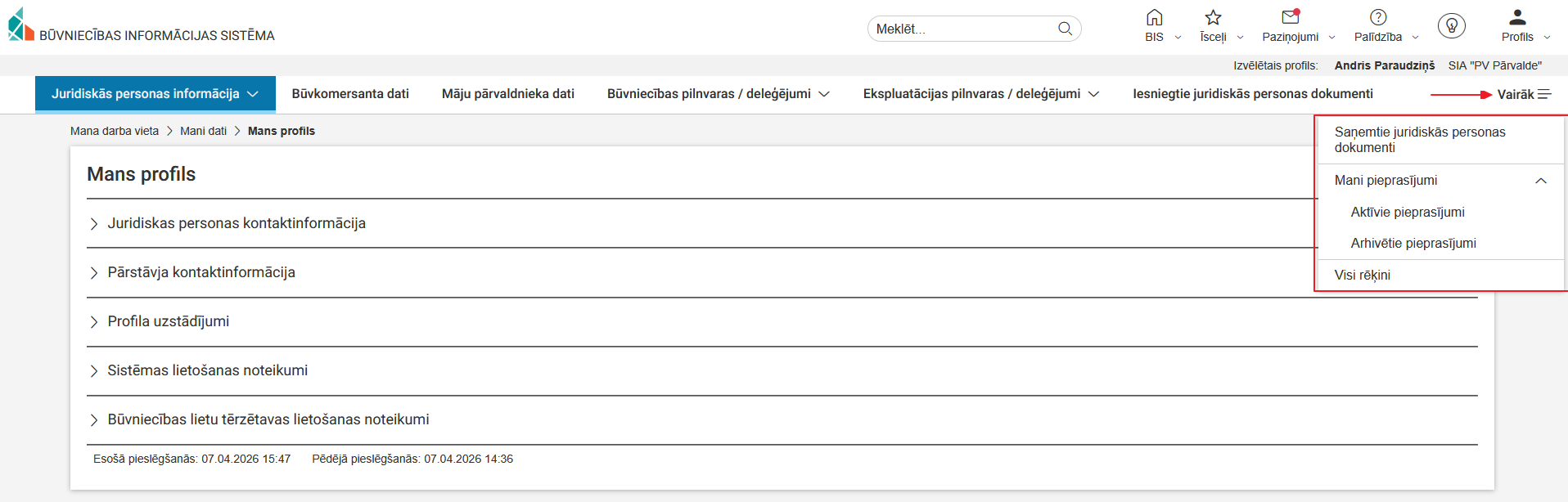Open the Profils user icon
Image resolution: width=1568 pixels, height=502 pixels.
1517,18
